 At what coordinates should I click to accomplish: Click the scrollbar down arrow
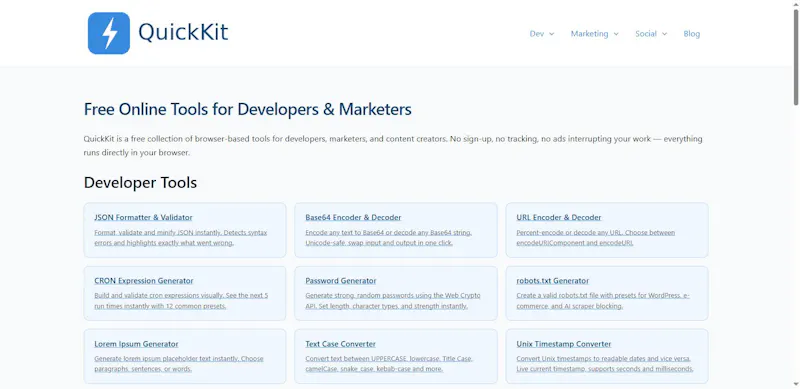point(795,385)
